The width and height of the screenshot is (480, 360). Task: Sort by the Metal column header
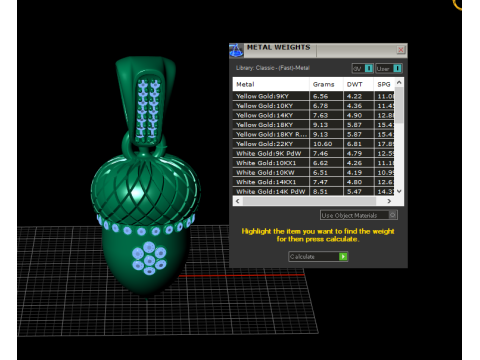tap(271, 84)
